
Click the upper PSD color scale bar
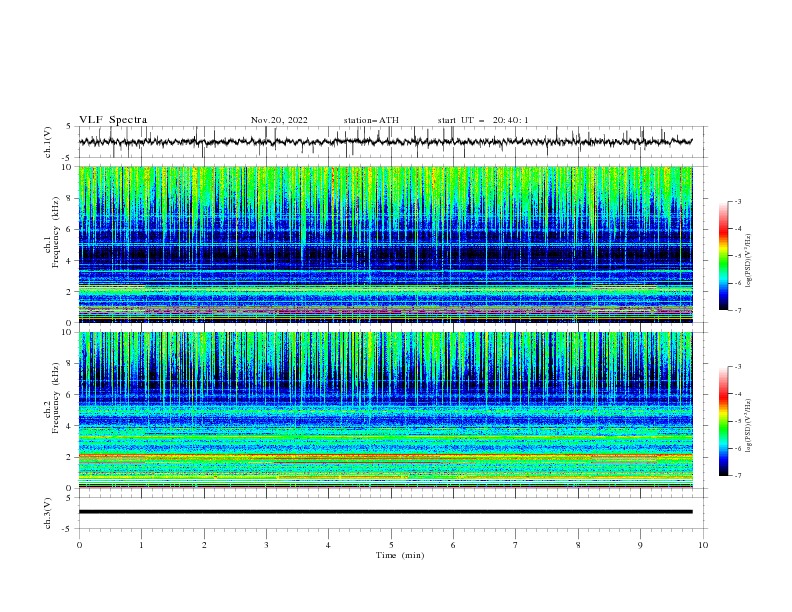pos(723,256)
